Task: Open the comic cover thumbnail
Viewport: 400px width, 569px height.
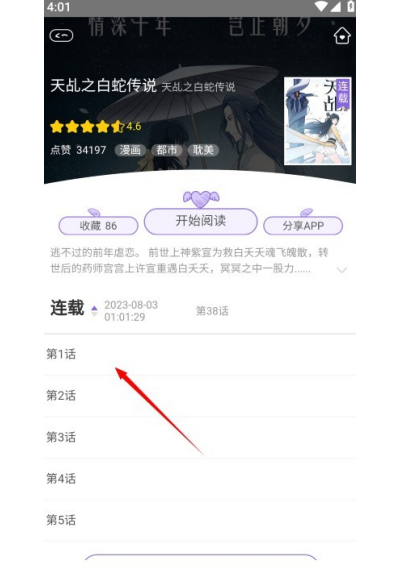Action: 318,121
